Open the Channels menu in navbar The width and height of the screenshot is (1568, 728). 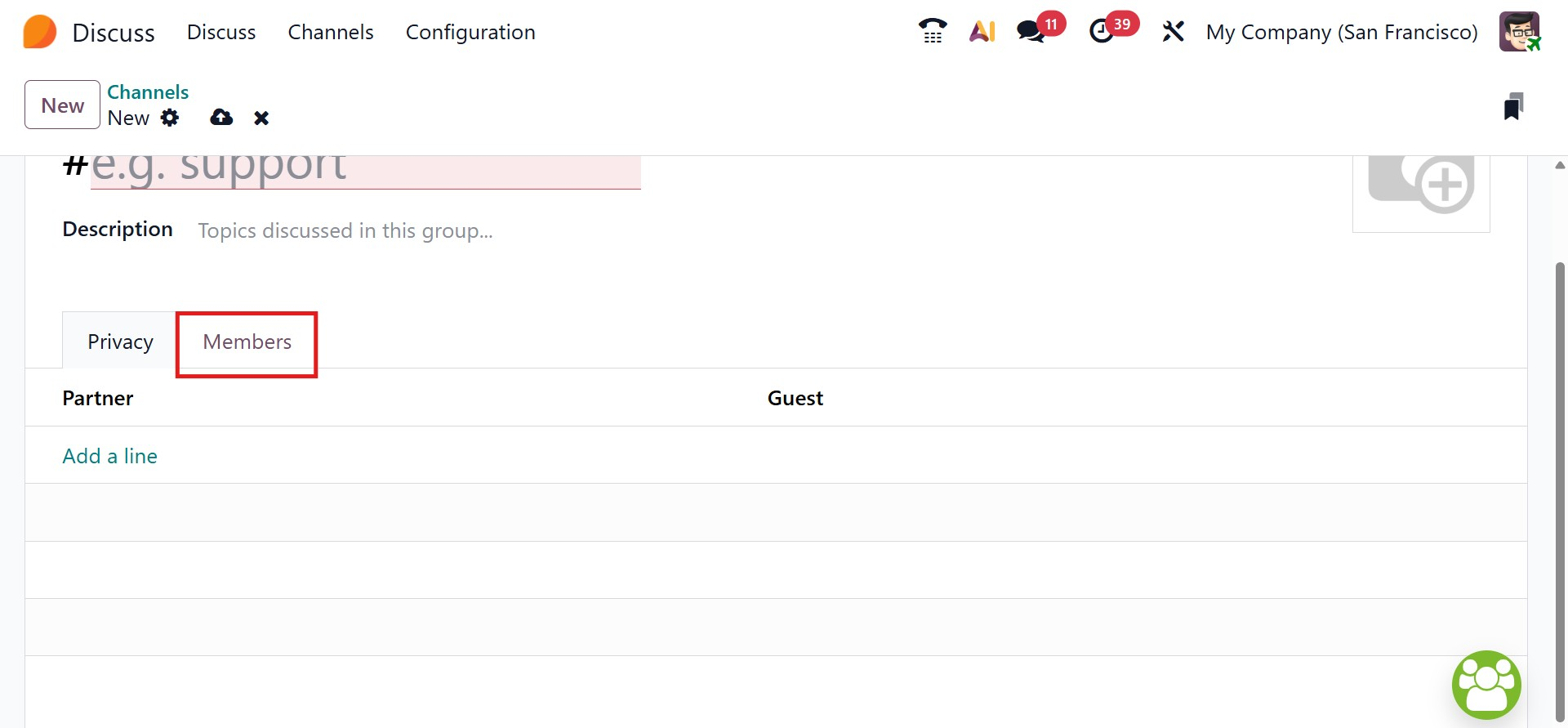click(331, 32)
